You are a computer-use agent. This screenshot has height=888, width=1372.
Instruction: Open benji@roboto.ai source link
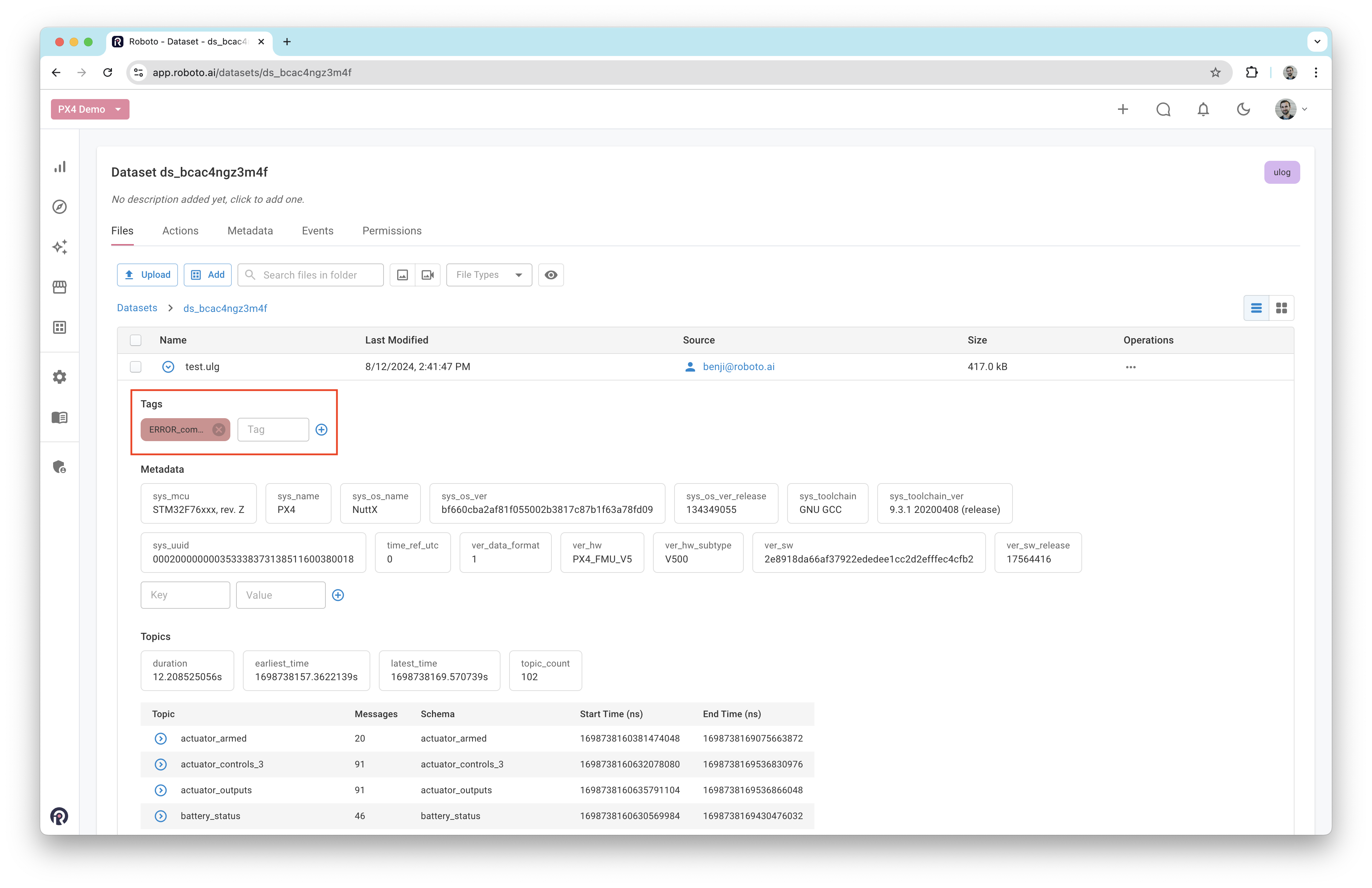[x=738, y=367]
